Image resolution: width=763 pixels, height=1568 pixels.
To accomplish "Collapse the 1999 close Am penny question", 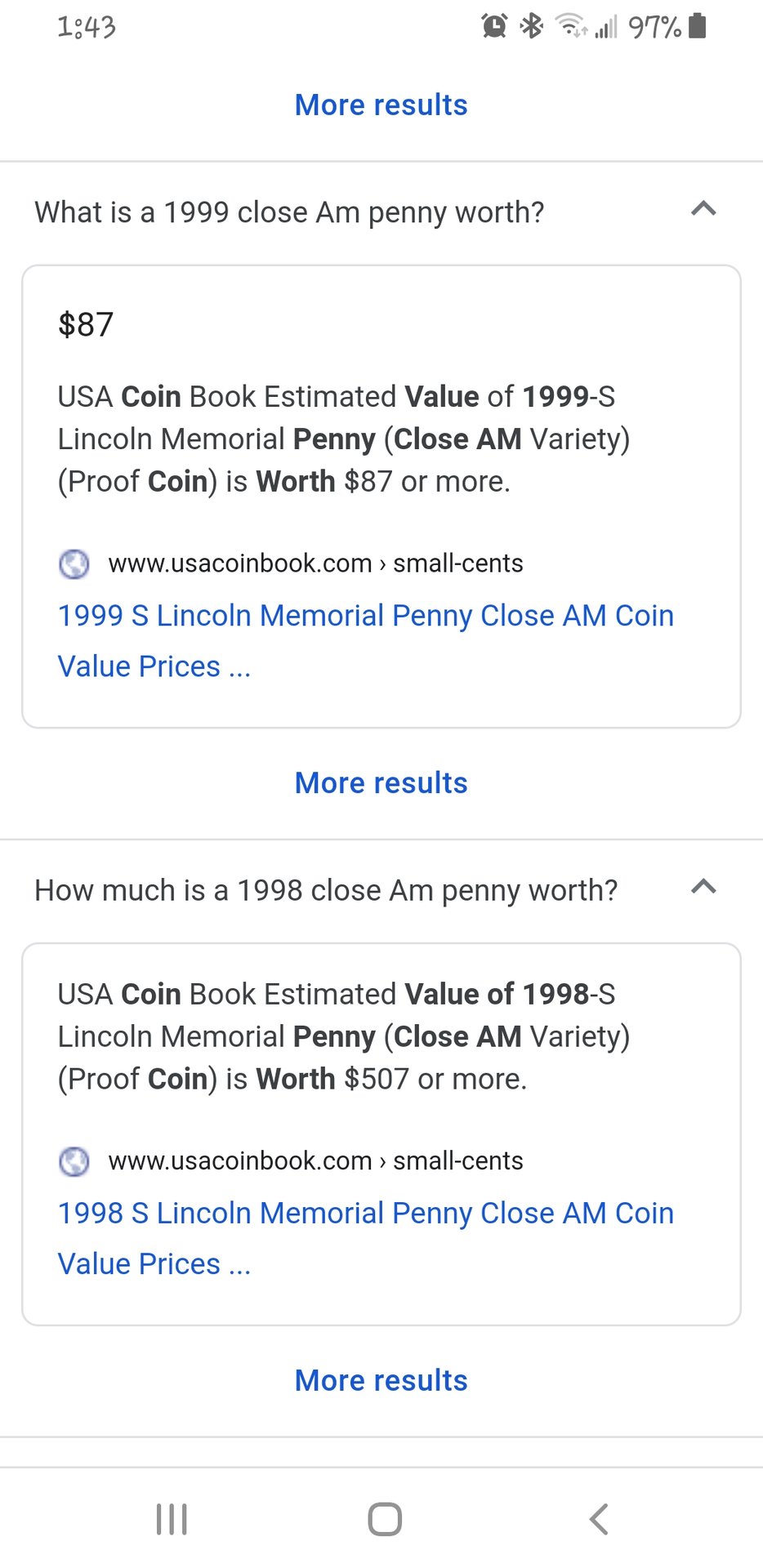I will (x=703, y=210).
